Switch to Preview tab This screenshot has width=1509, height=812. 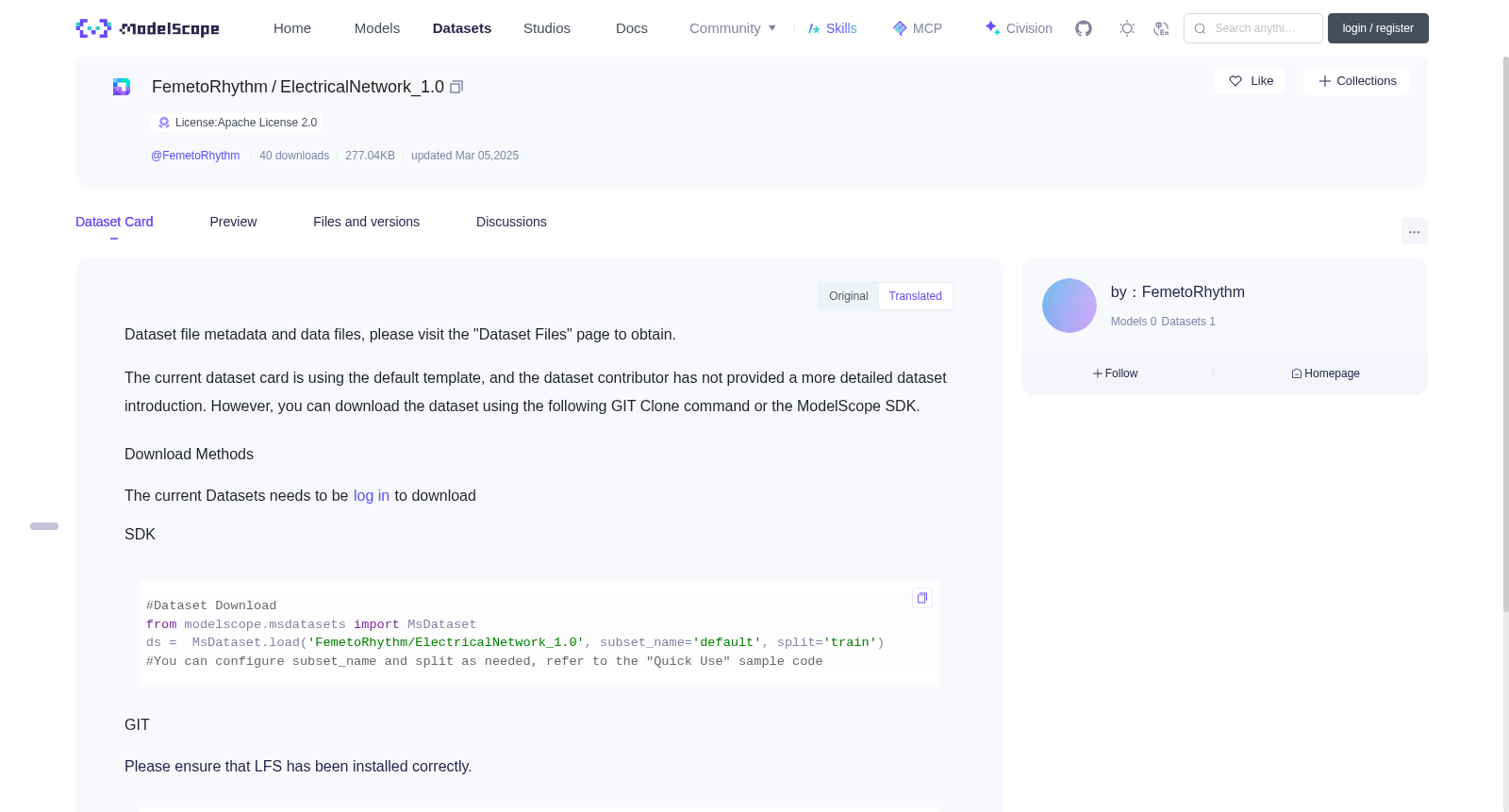[233, 222]
